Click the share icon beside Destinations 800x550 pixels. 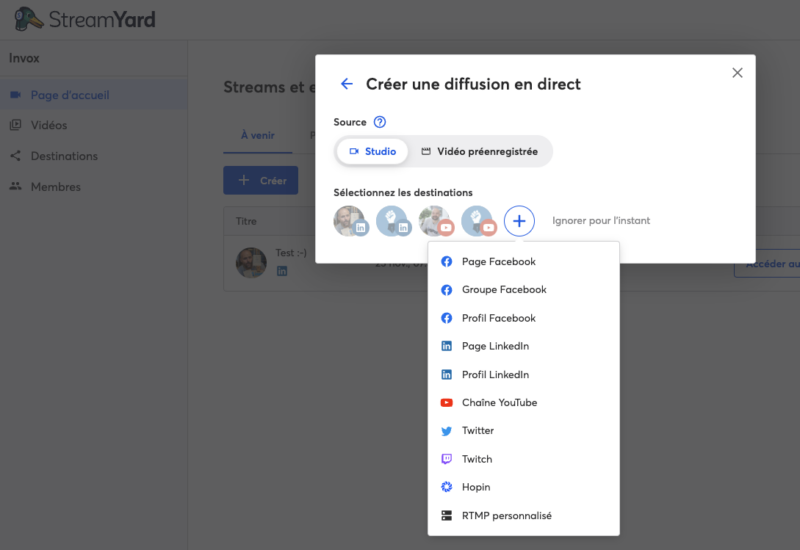coord(16,156)
